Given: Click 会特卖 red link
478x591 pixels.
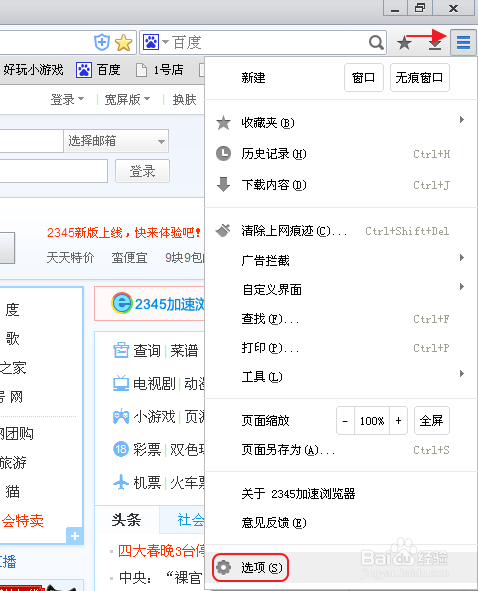Looking at the screenshot, I should tap(22, 521).
